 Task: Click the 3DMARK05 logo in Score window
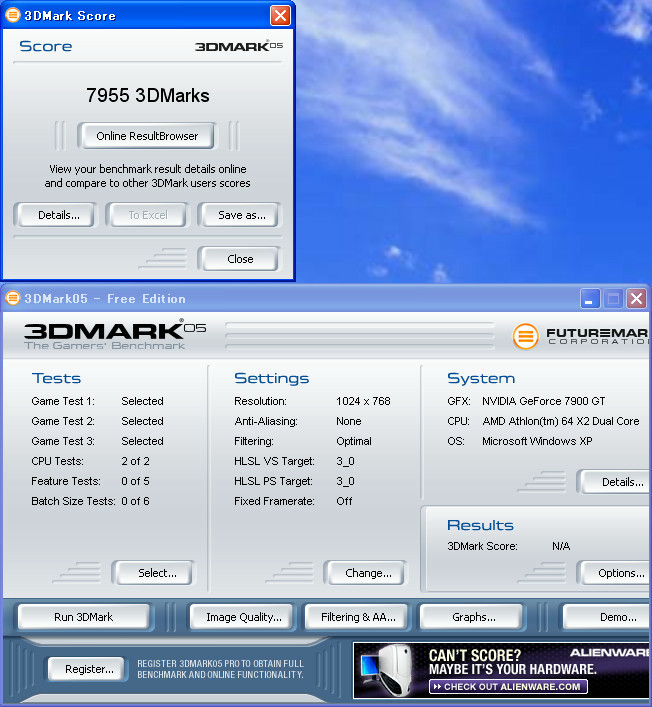(x=239, y=46)
